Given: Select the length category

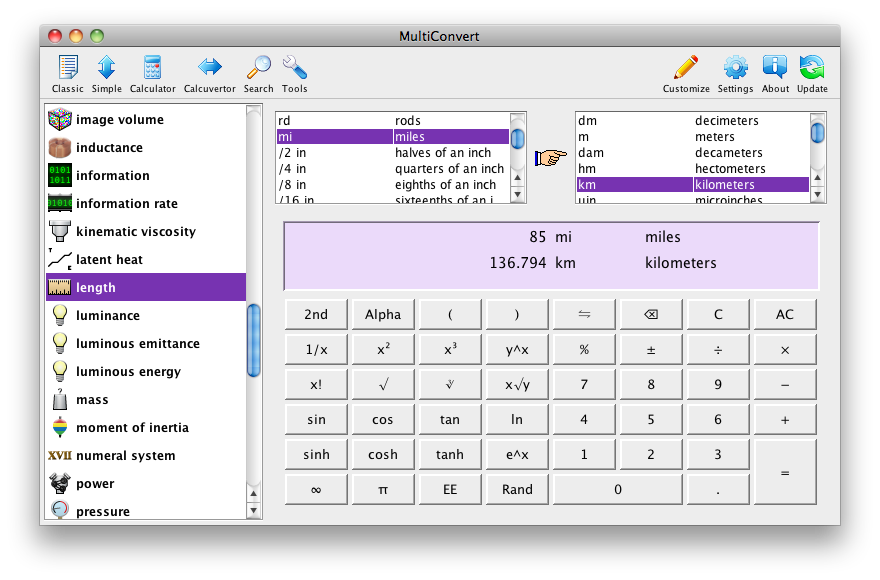Looking at the screenshot, I should pos(146,287).
